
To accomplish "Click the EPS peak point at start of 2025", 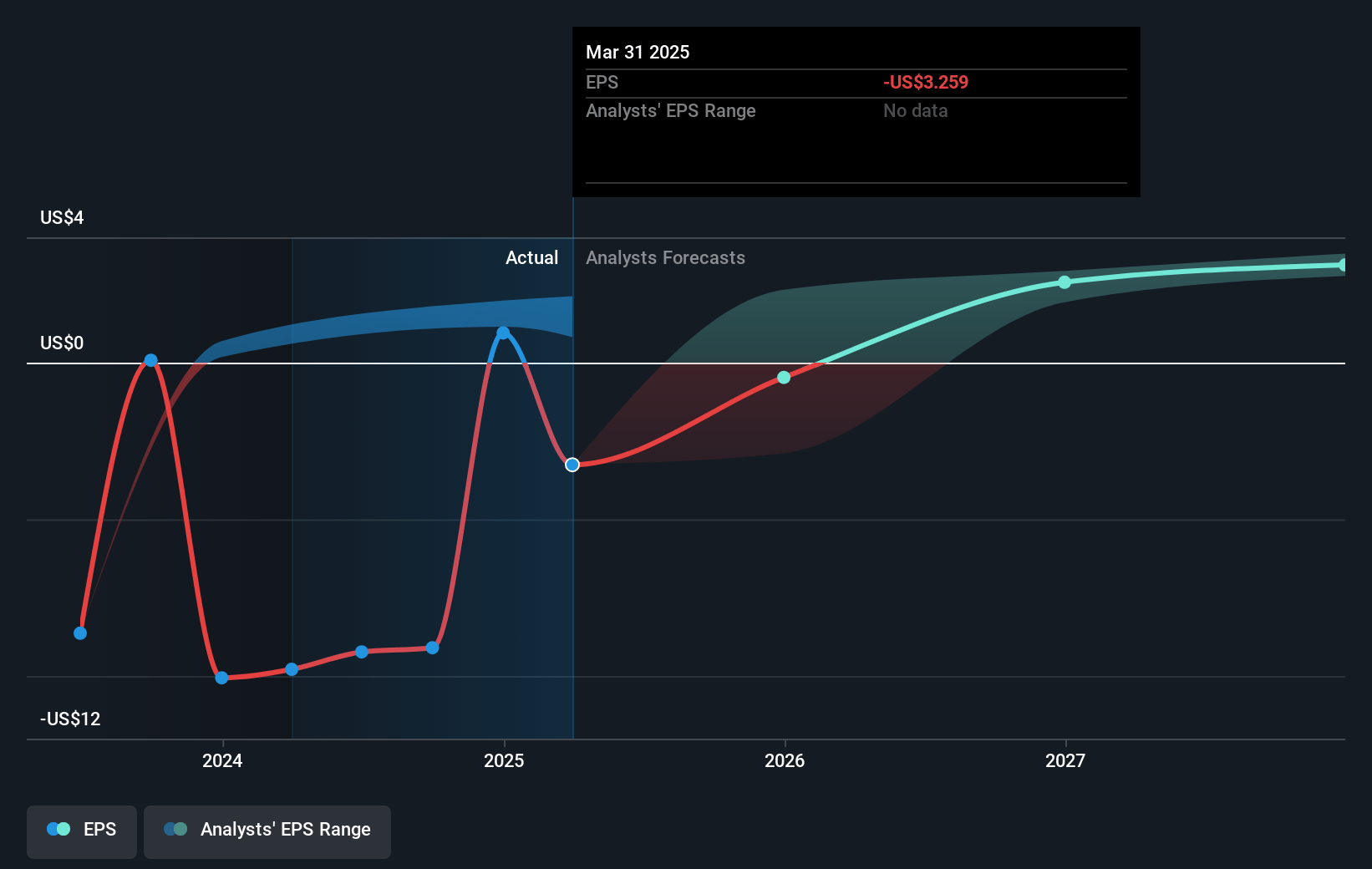I will (503, 333).
